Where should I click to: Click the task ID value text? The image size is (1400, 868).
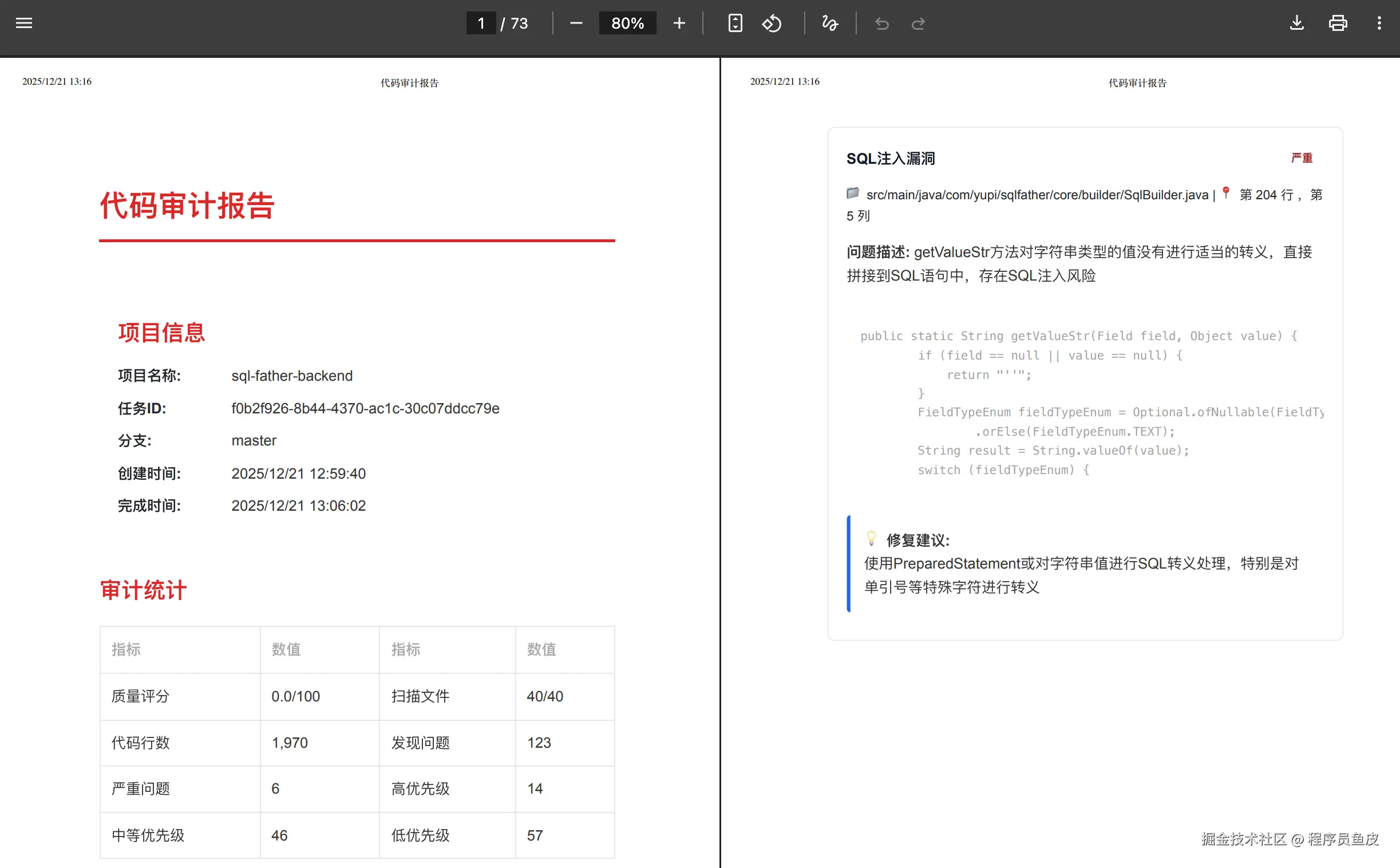365,408
